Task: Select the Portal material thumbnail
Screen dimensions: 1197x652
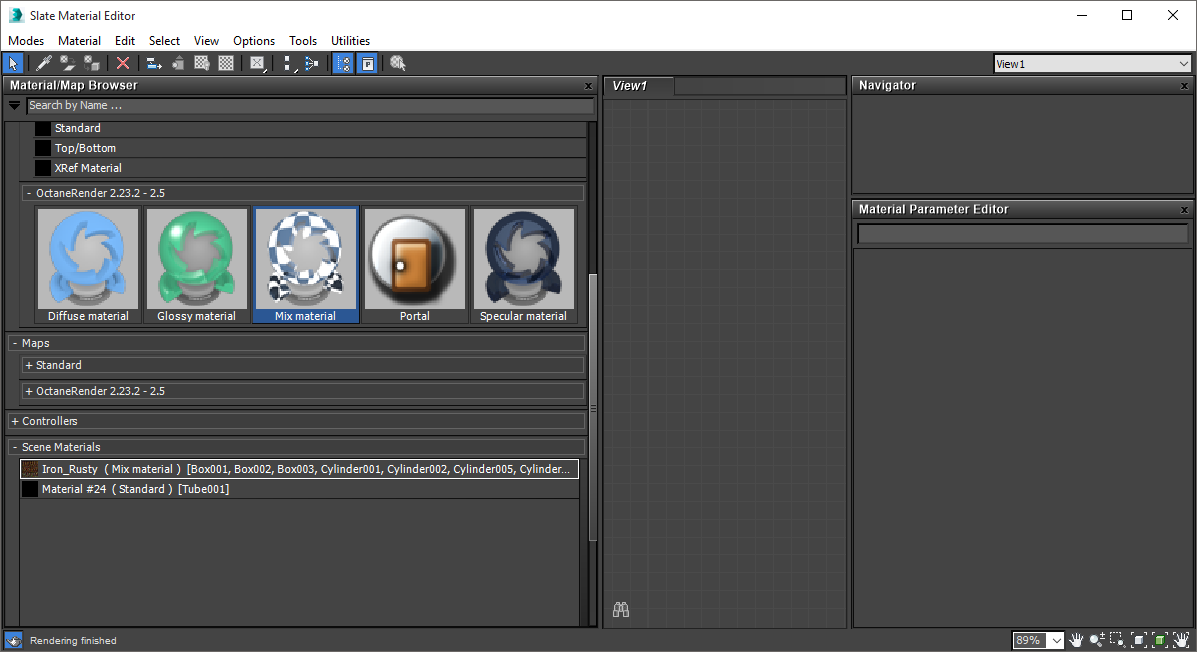Action: (x=415, y=265)
